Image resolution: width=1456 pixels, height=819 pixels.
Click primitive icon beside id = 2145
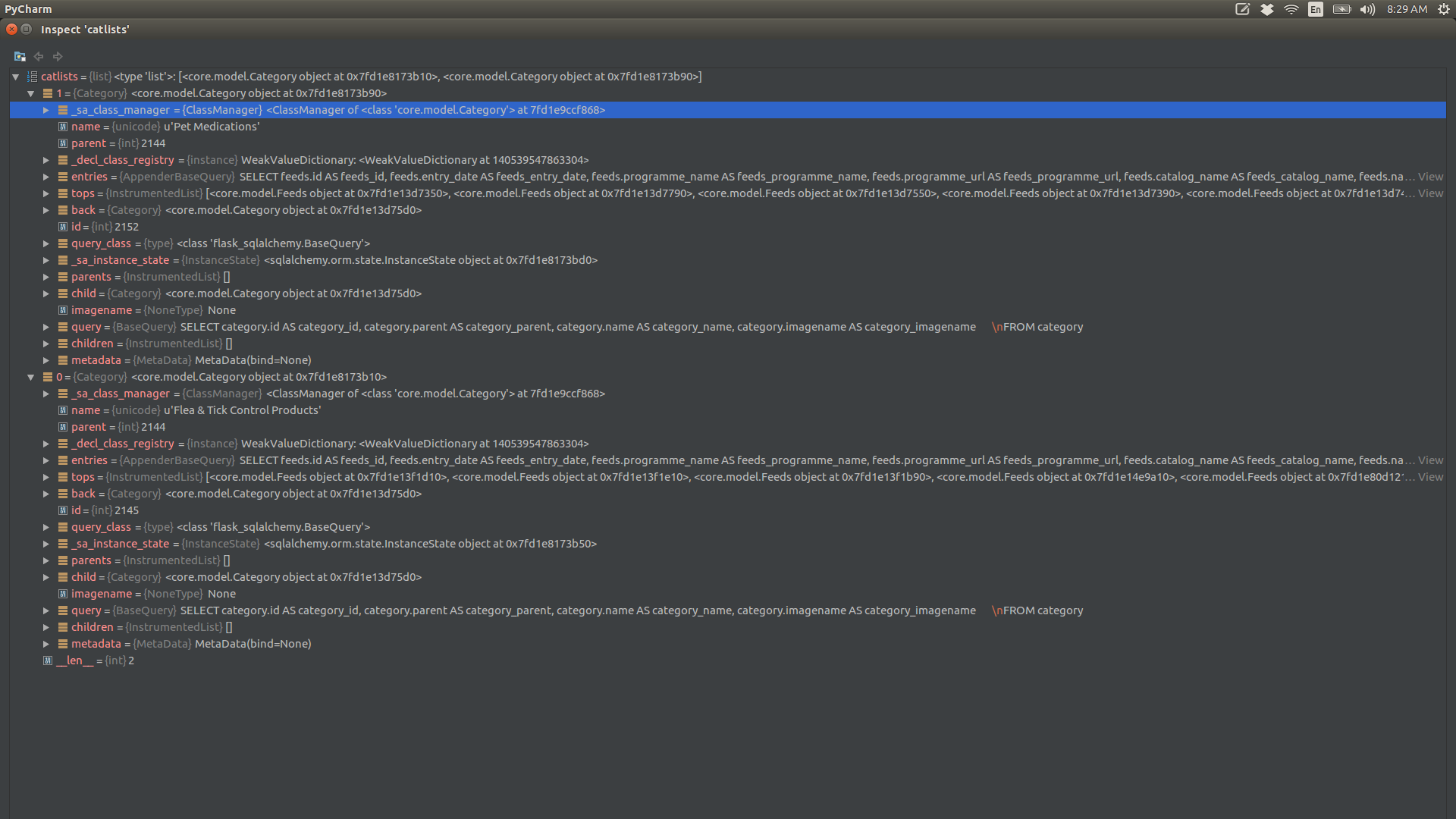click(63, 510)
